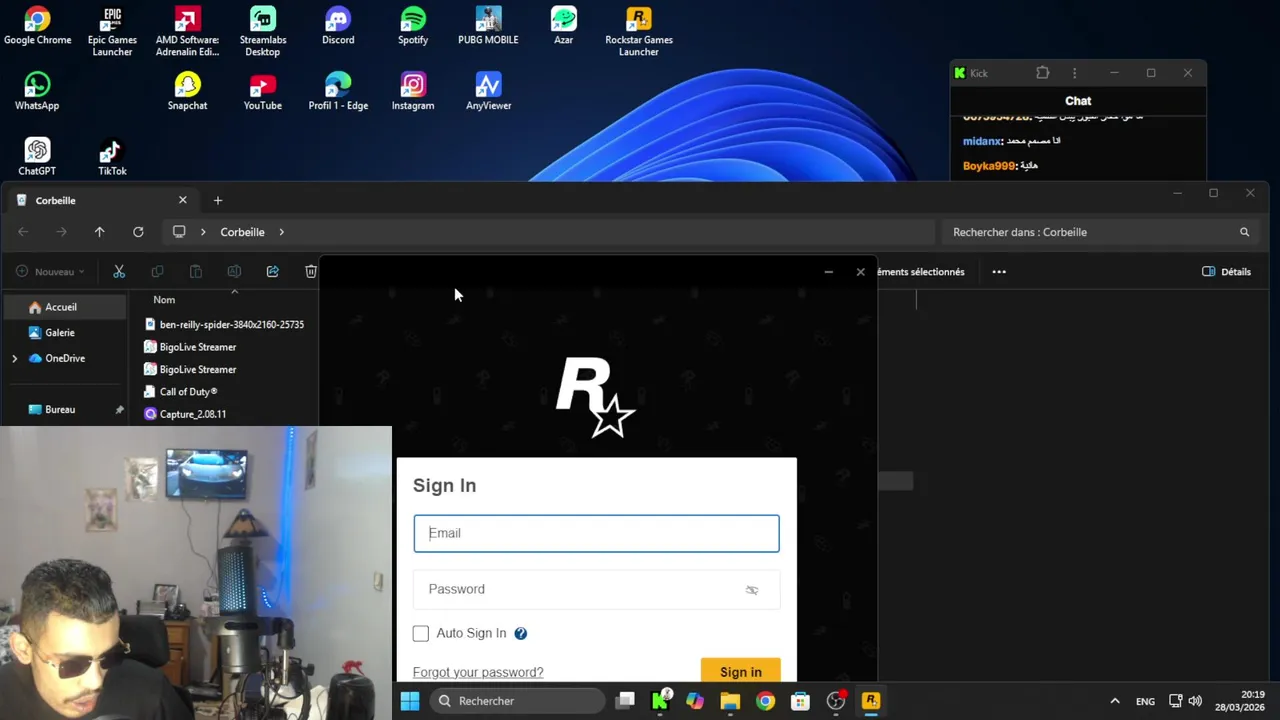The image size is (1280, 720).
Task: Open the Rockstar Games Launcher desktop shortcut
Action: click(x=638, y=32)
